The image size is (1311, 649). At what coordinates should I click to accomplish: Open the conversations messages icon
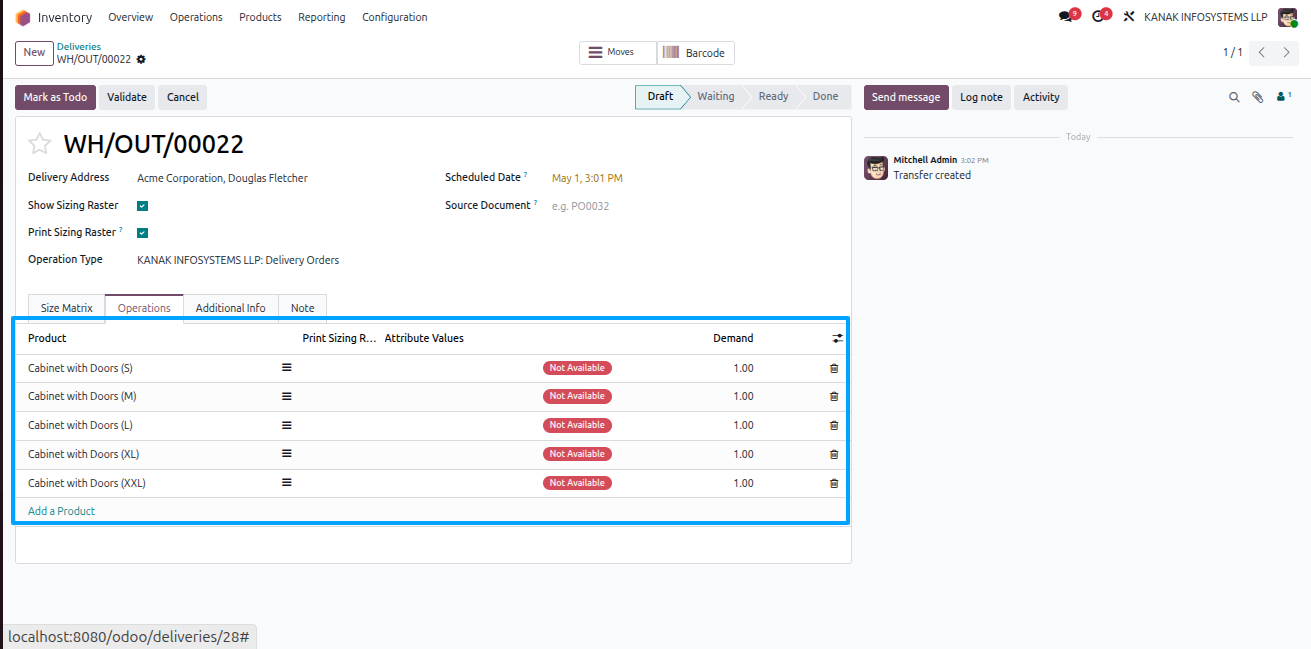[1067, 17]
